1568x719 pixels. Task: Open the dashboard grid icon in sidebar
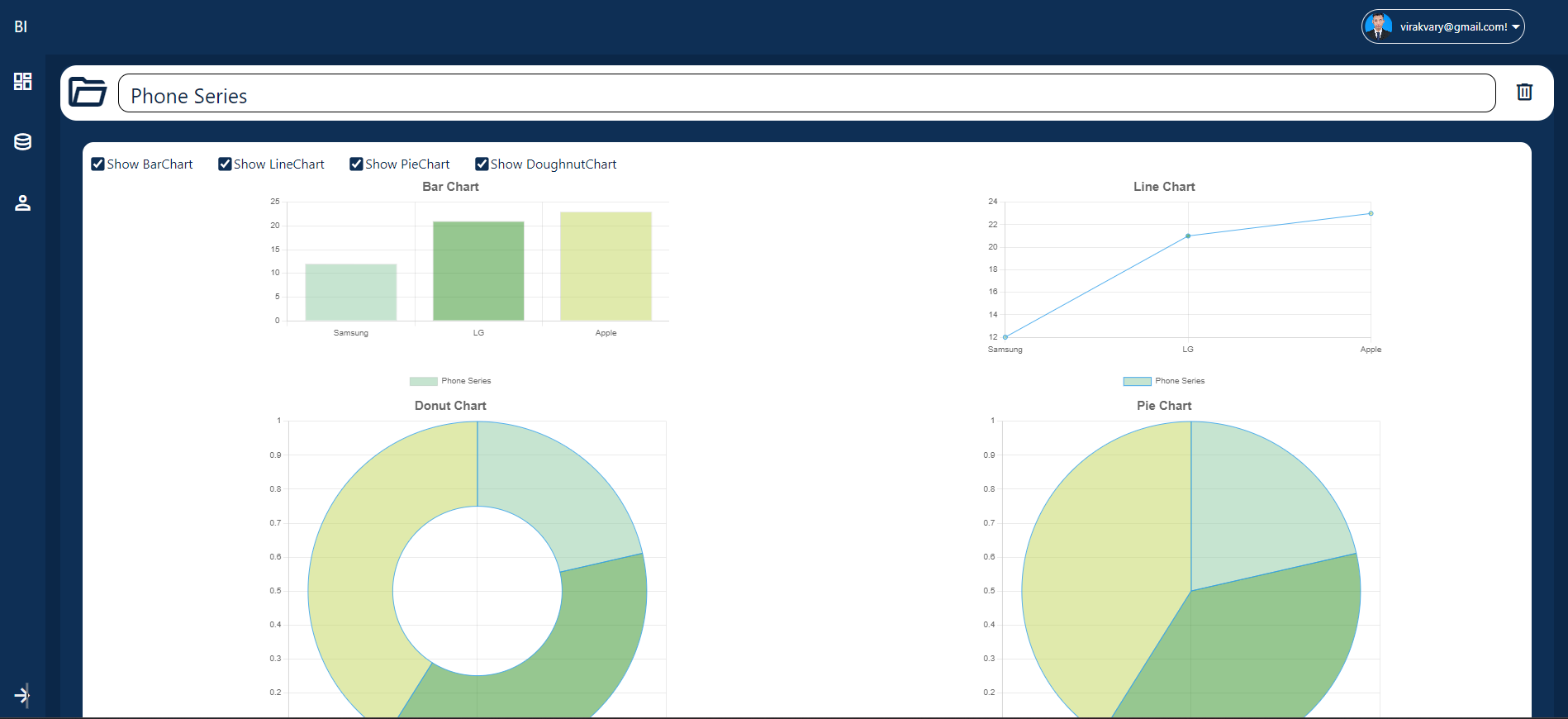(x=23, y=81)
